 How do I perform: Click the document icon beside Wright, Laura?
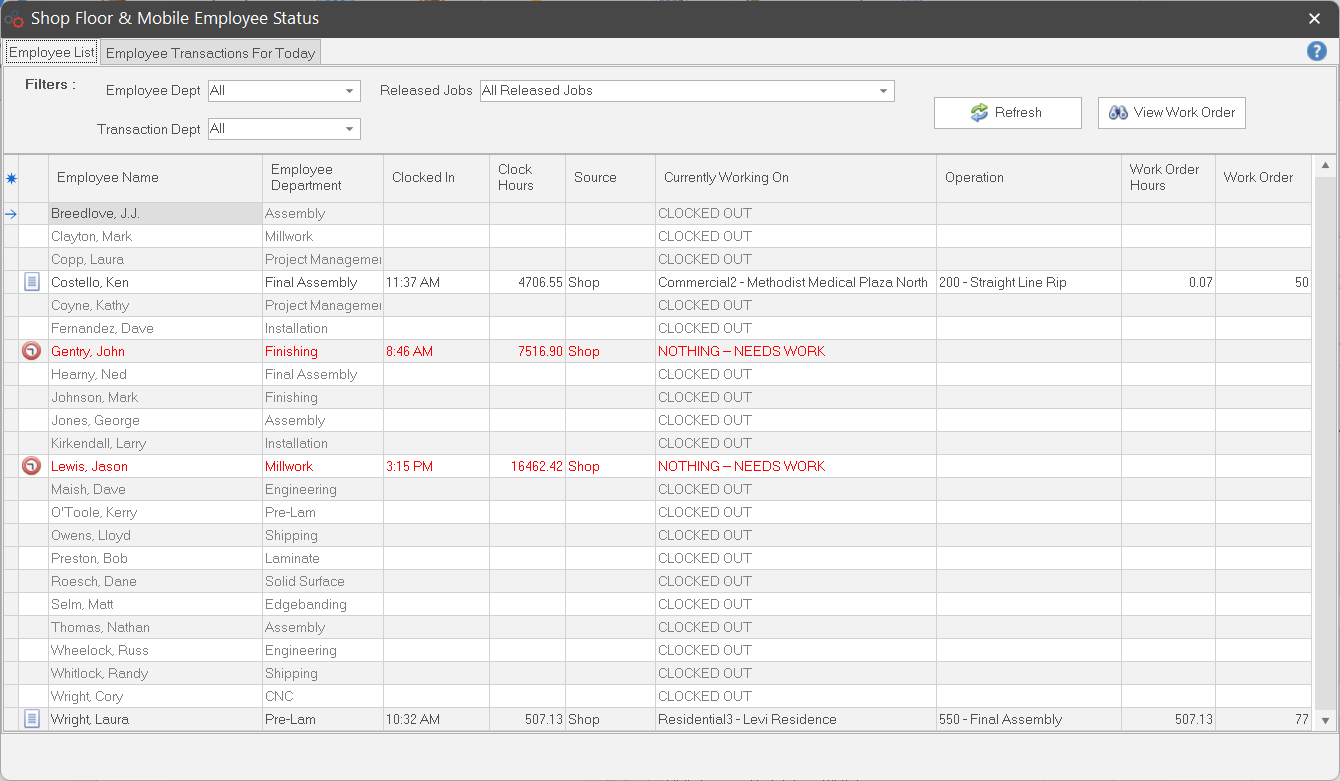[x=32, y=719]
